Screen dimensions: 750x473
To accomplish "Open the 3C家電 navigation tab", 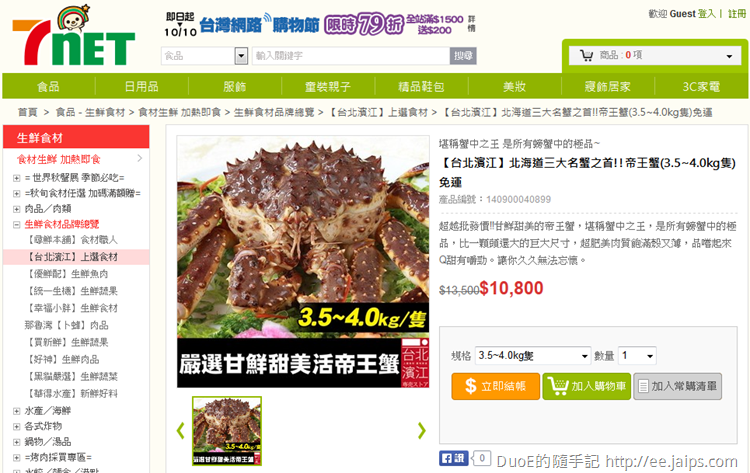I will pos(701,87).
